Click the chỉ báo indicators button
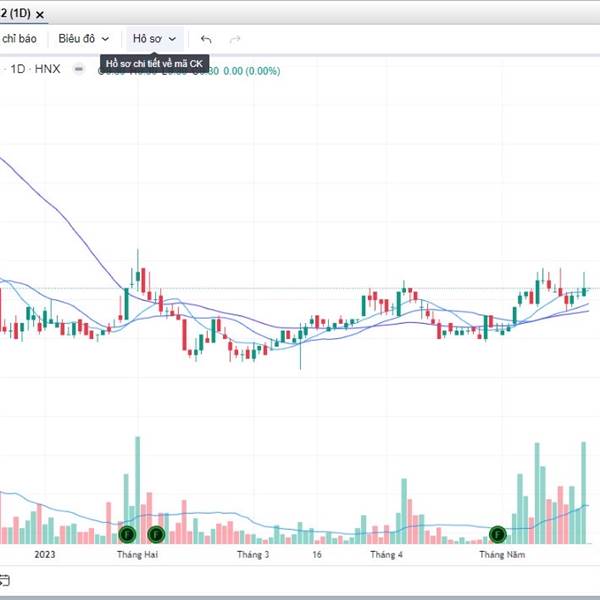Screen dimensions: 600x600 click(19, 39)
